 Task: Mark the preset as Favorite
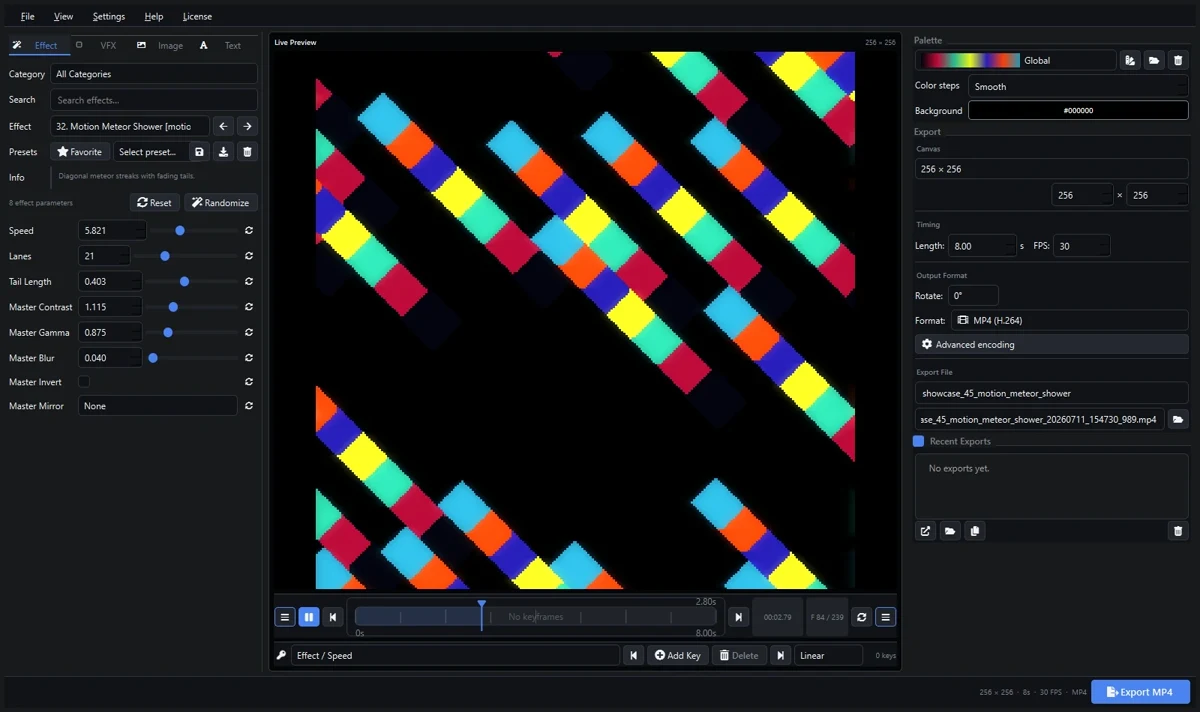(80, 152)
